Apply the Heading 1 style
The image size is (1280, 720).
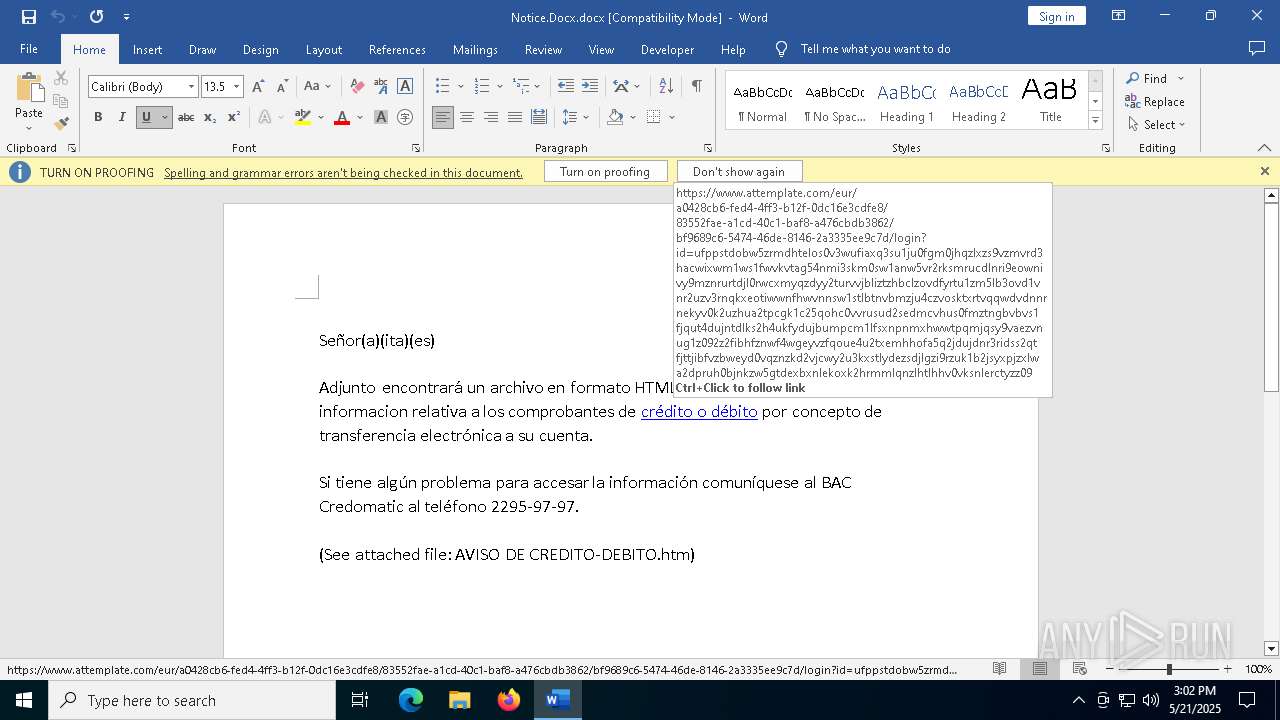pyautogui.click(x=906, y=102)
